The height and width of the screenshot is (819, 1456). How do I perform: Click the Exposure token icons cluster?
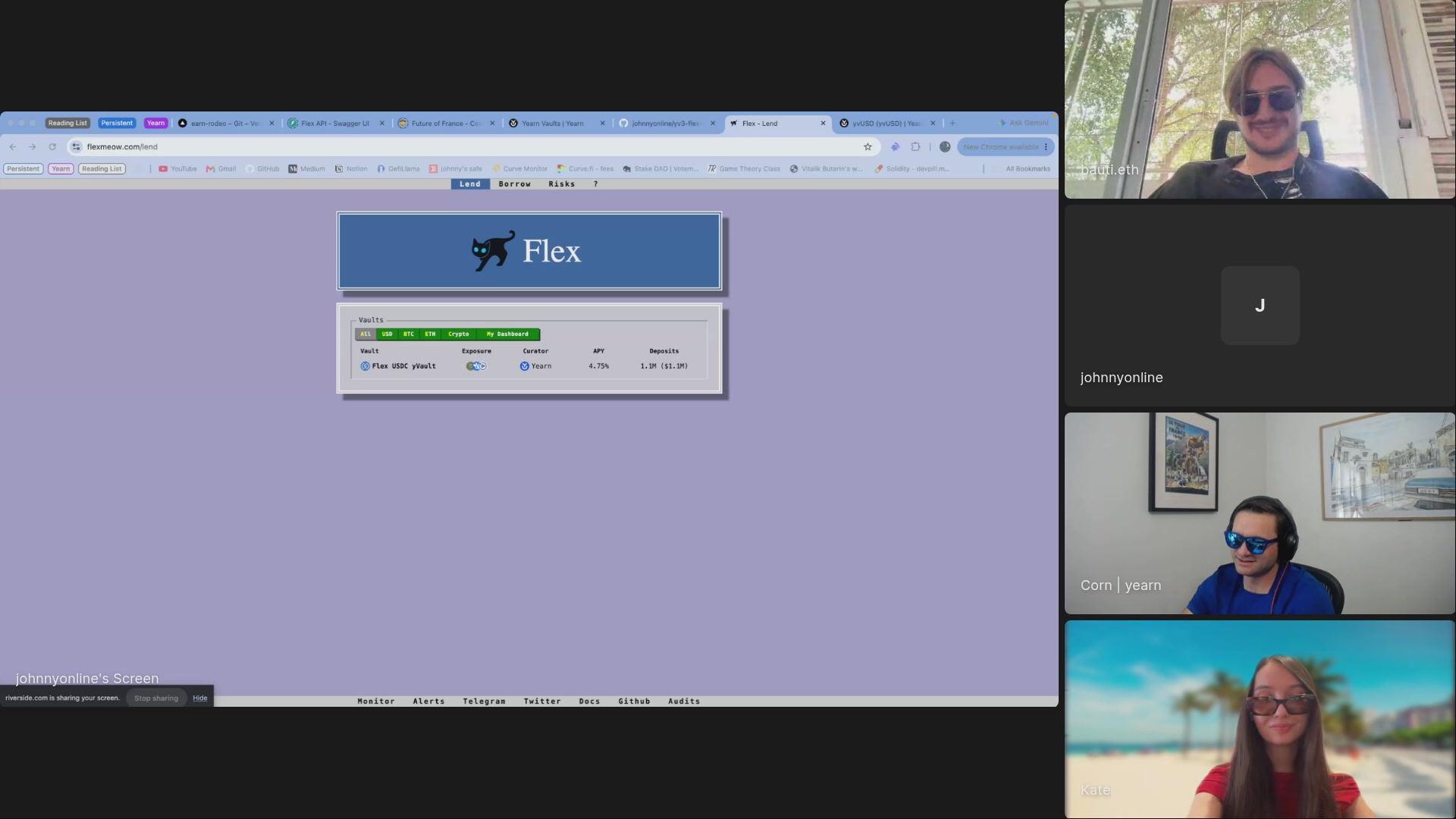[476, 366]
